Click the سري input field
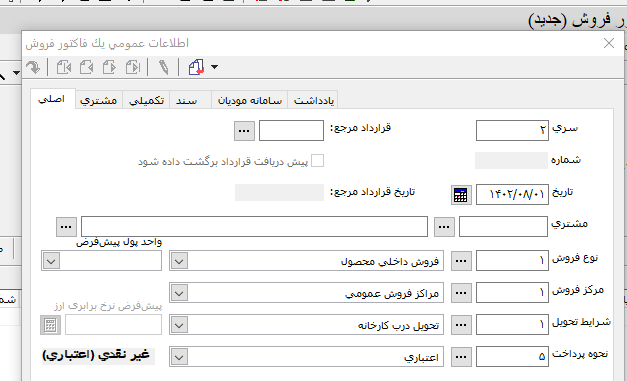 (x=512, y=131)
